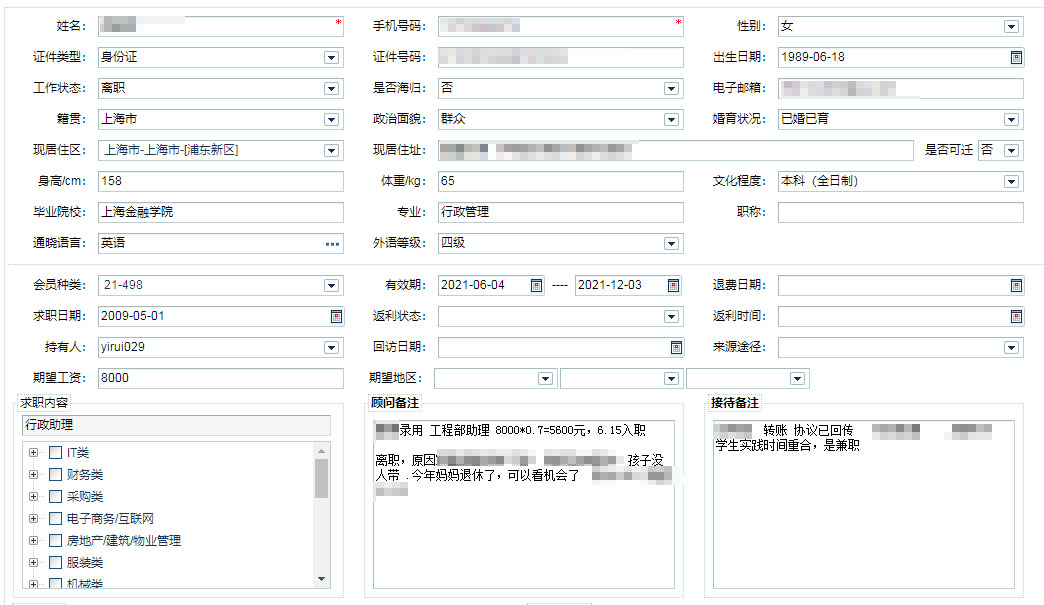Expand the IT类 tree node
Viewport: 1044px width, 605px height.
click(33, 453)
